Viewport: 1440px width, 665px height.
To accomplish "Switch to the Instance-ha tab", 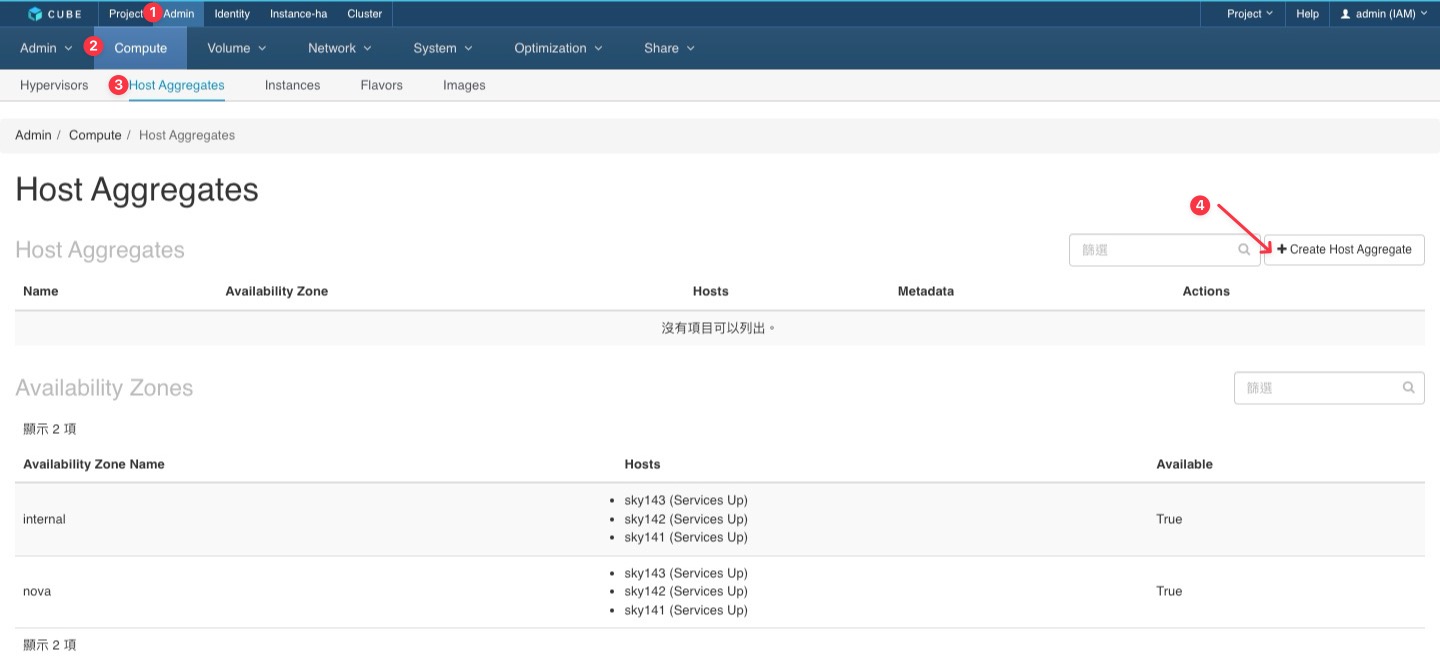I will point(298,14).
